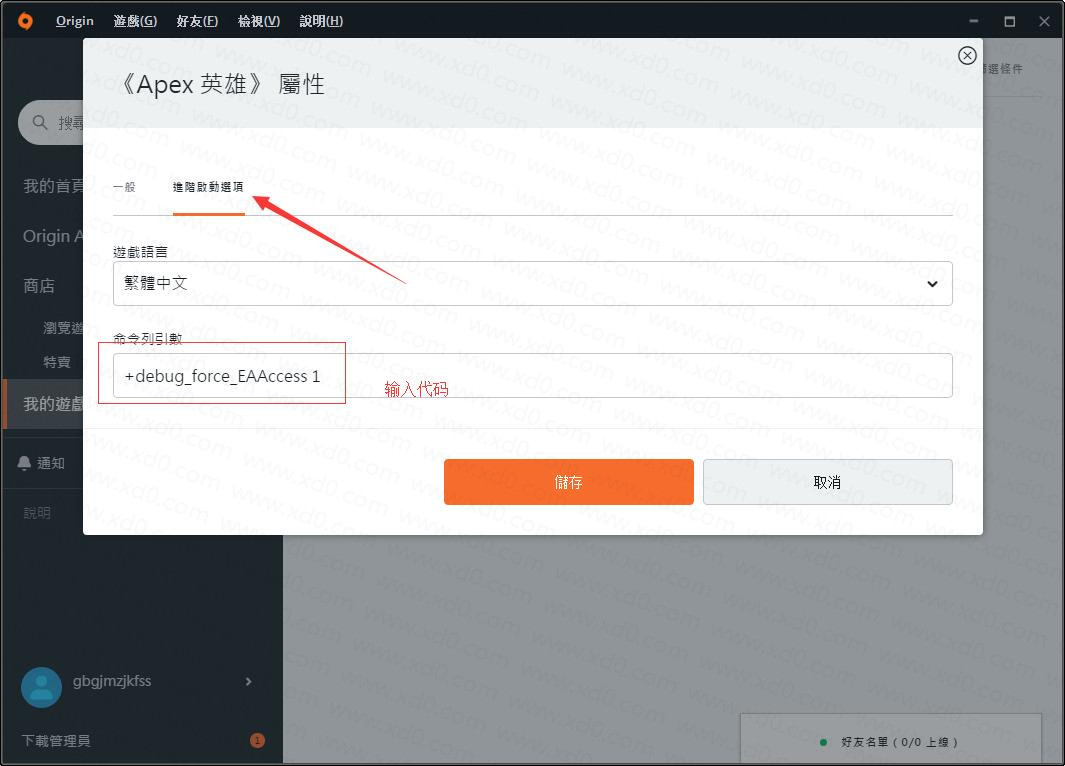The height and width of the screenshot is (766, 1065).
Task: Open the 說明(H) menu
Action: (x=321, y=21)
